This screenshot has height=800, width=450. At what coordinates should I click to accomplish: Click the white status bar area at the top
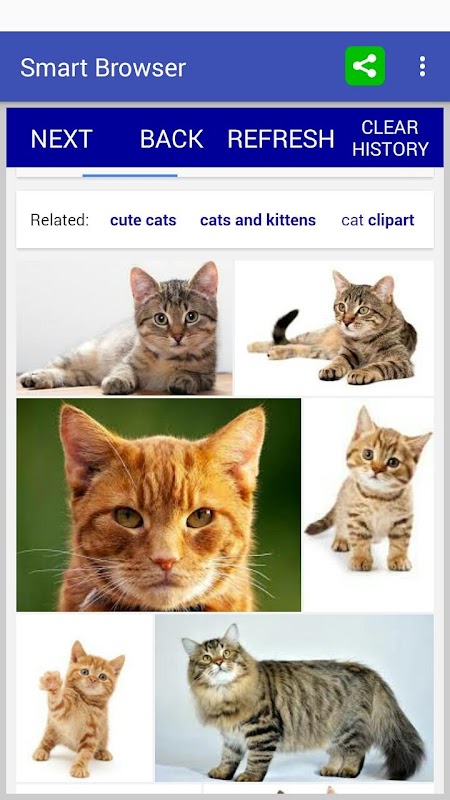click(x=225, y=16)
